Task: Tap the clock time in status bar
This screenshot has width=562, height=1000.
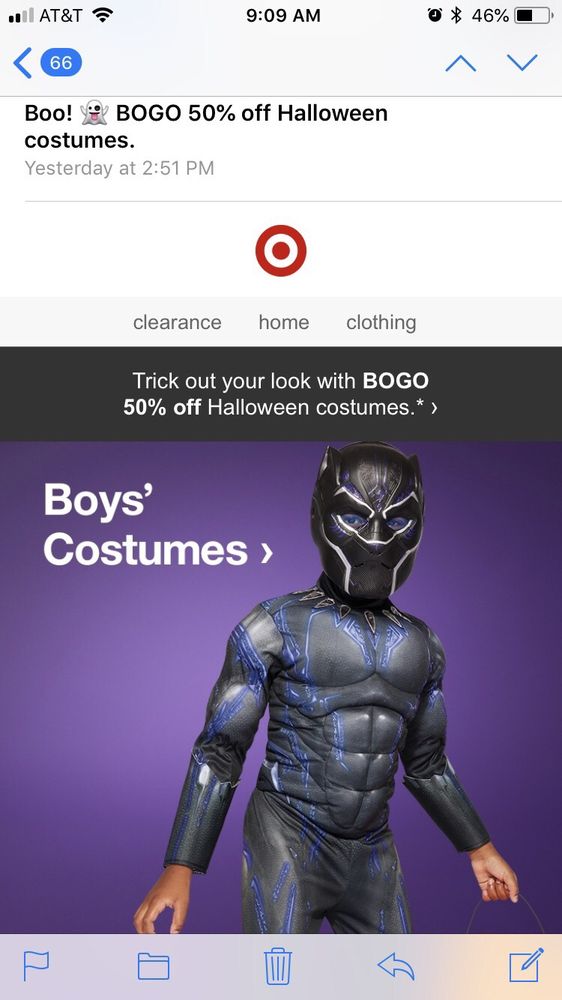Action: (283, 15)
